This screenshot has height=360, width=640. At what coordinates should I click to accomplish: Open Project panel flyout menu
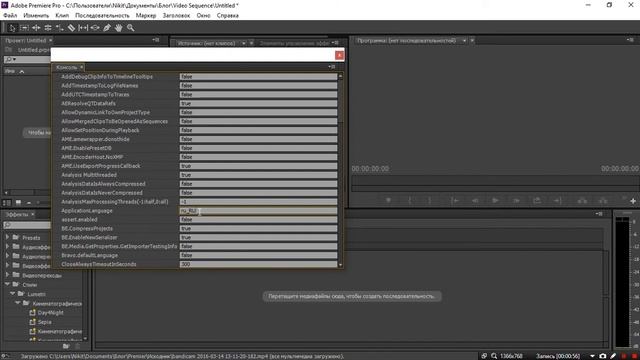(156, 40)
